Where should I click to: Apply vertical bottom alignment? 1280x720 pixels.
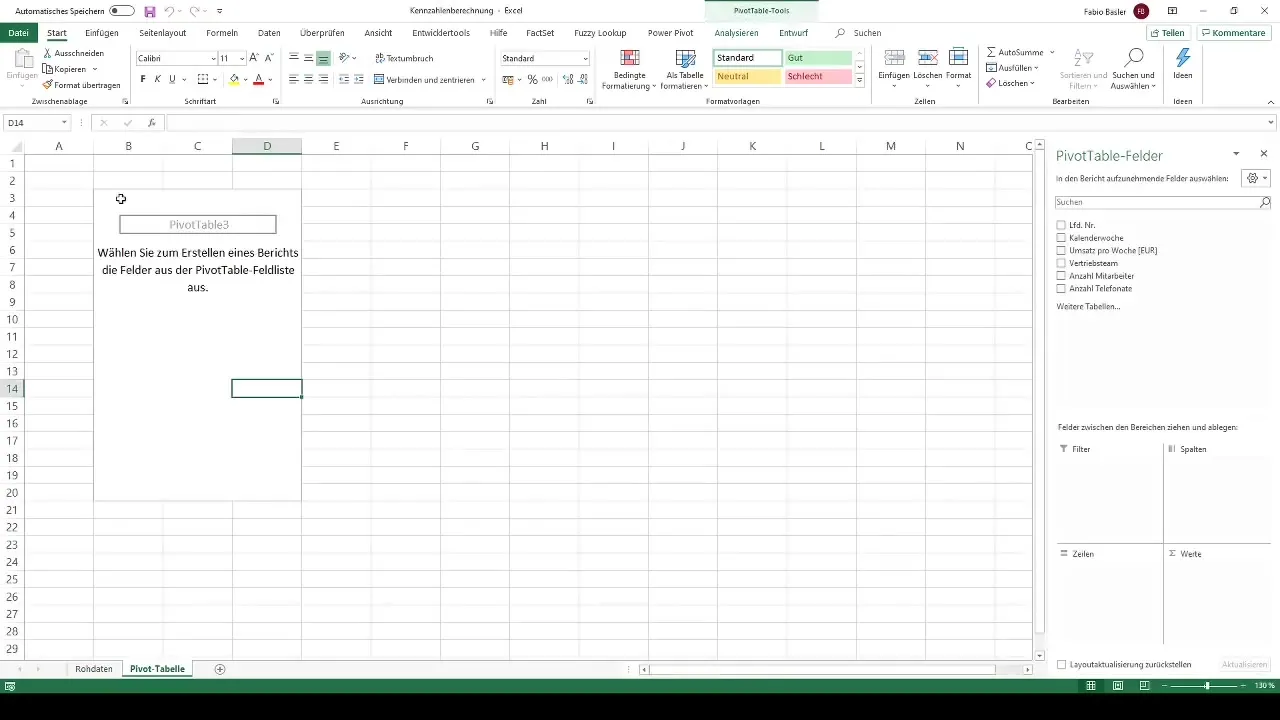pos(323,58)
